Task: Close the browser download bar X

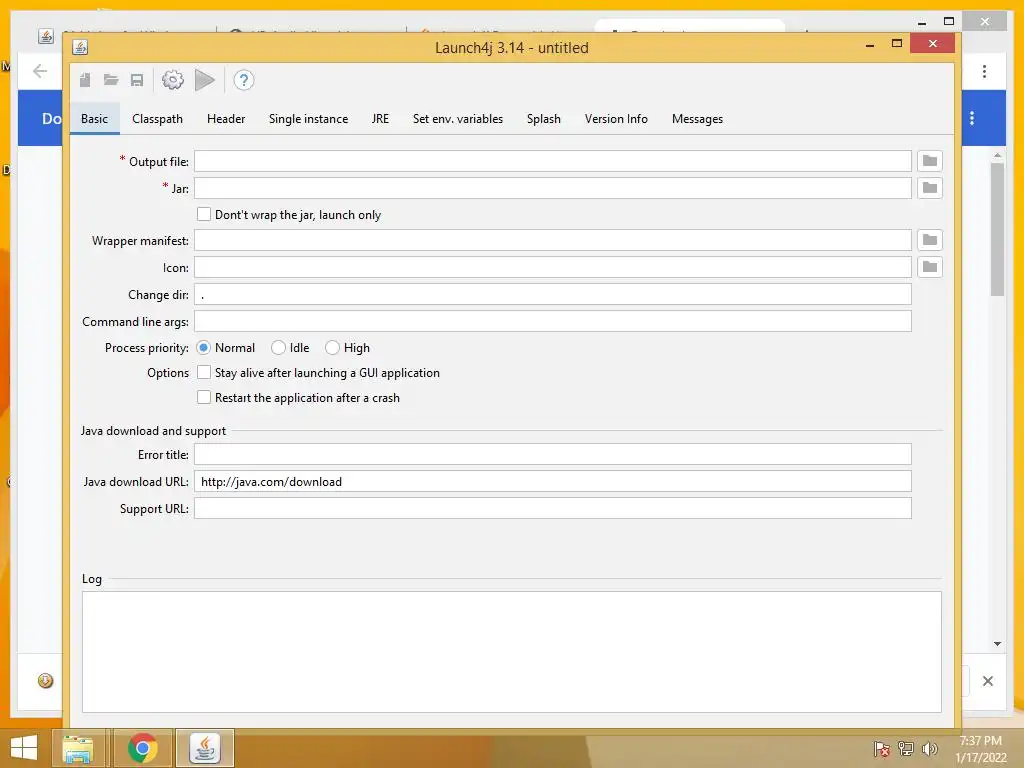Action: [987, 681]
